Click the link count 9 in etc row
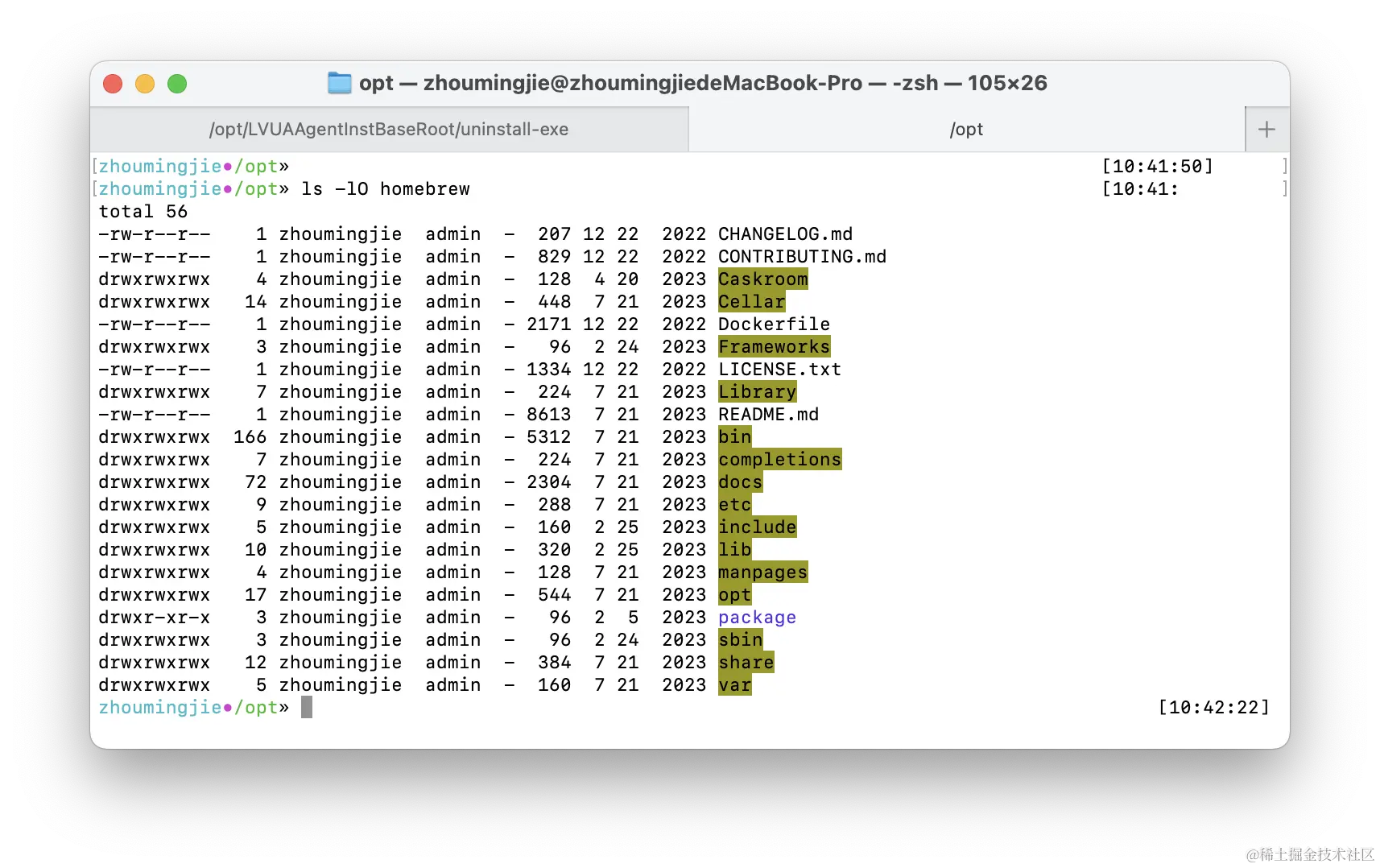This screenshot has height=868, width=1380. tap(262, 505)
